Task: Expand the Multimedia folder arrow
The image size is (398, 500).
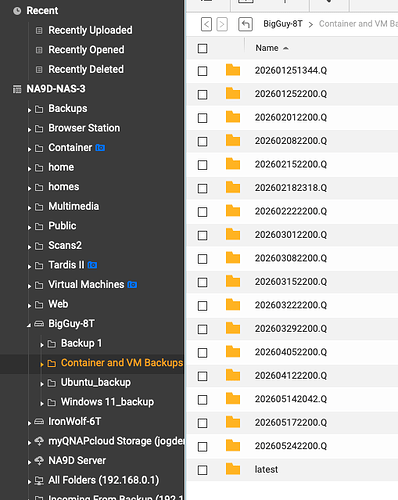Action: coord(29,208)
